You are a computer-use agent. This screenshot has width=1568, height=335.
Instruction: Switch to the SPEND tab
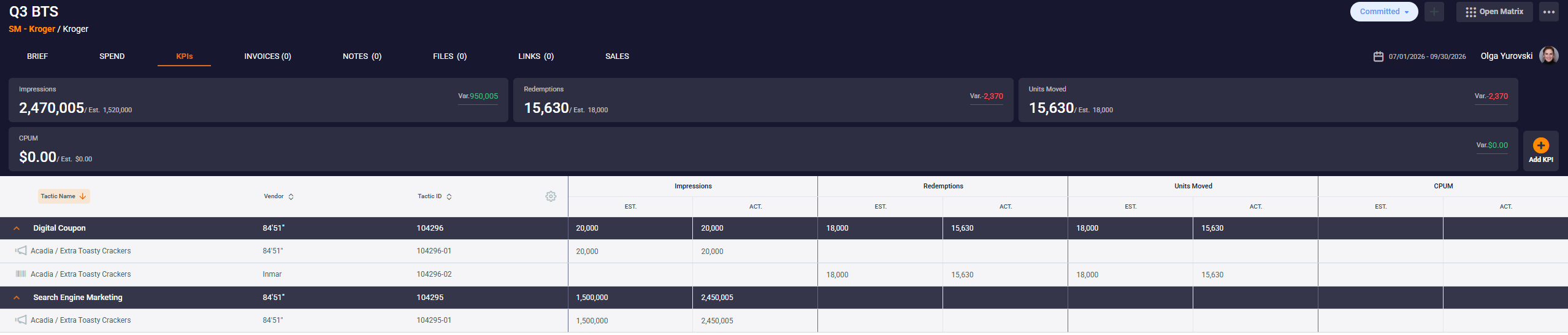112,56
